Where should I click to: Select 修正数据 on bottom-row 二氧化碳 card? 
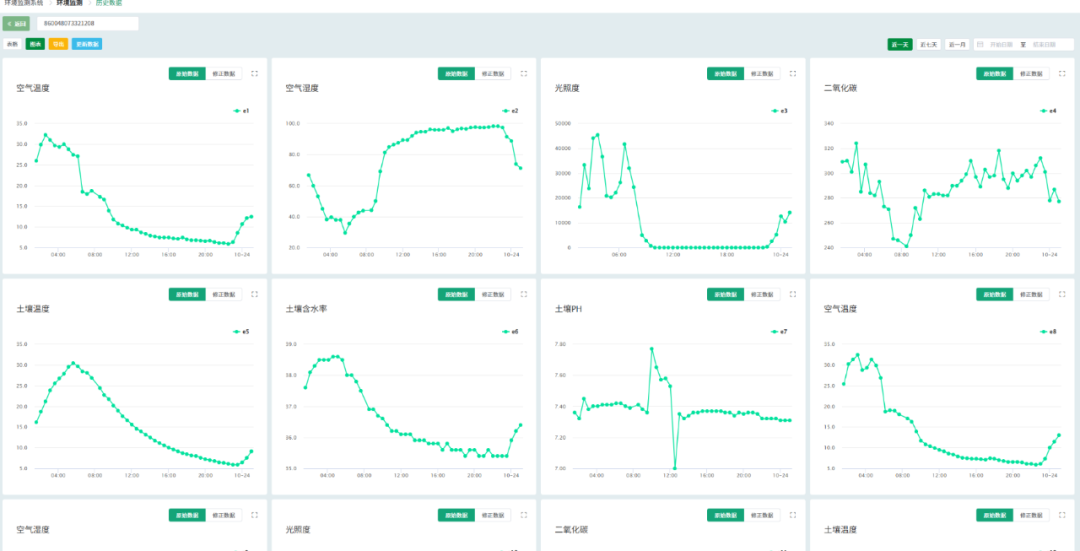pos(762,514)
